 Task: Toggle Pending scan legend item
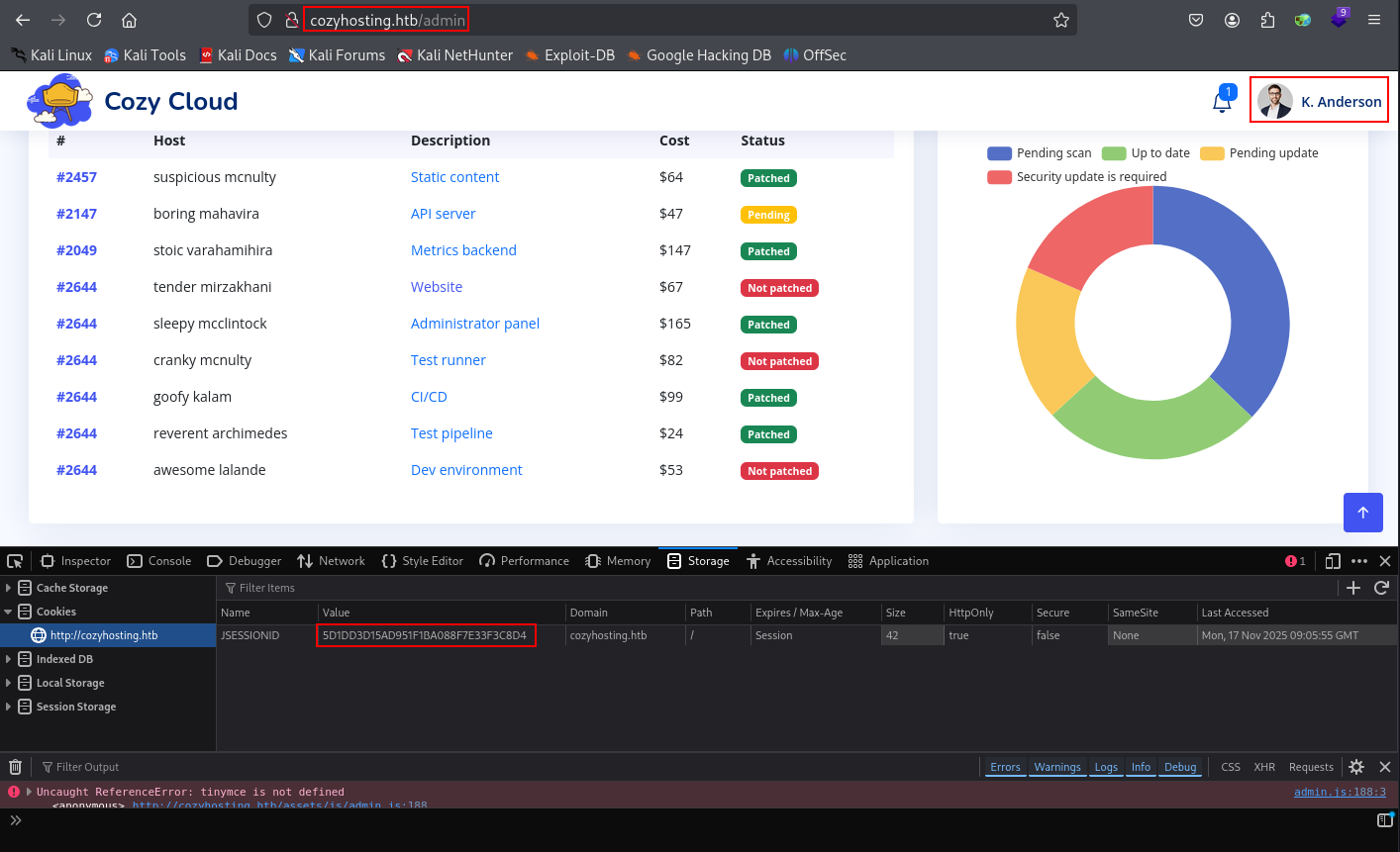click(x=1040, y=153)
